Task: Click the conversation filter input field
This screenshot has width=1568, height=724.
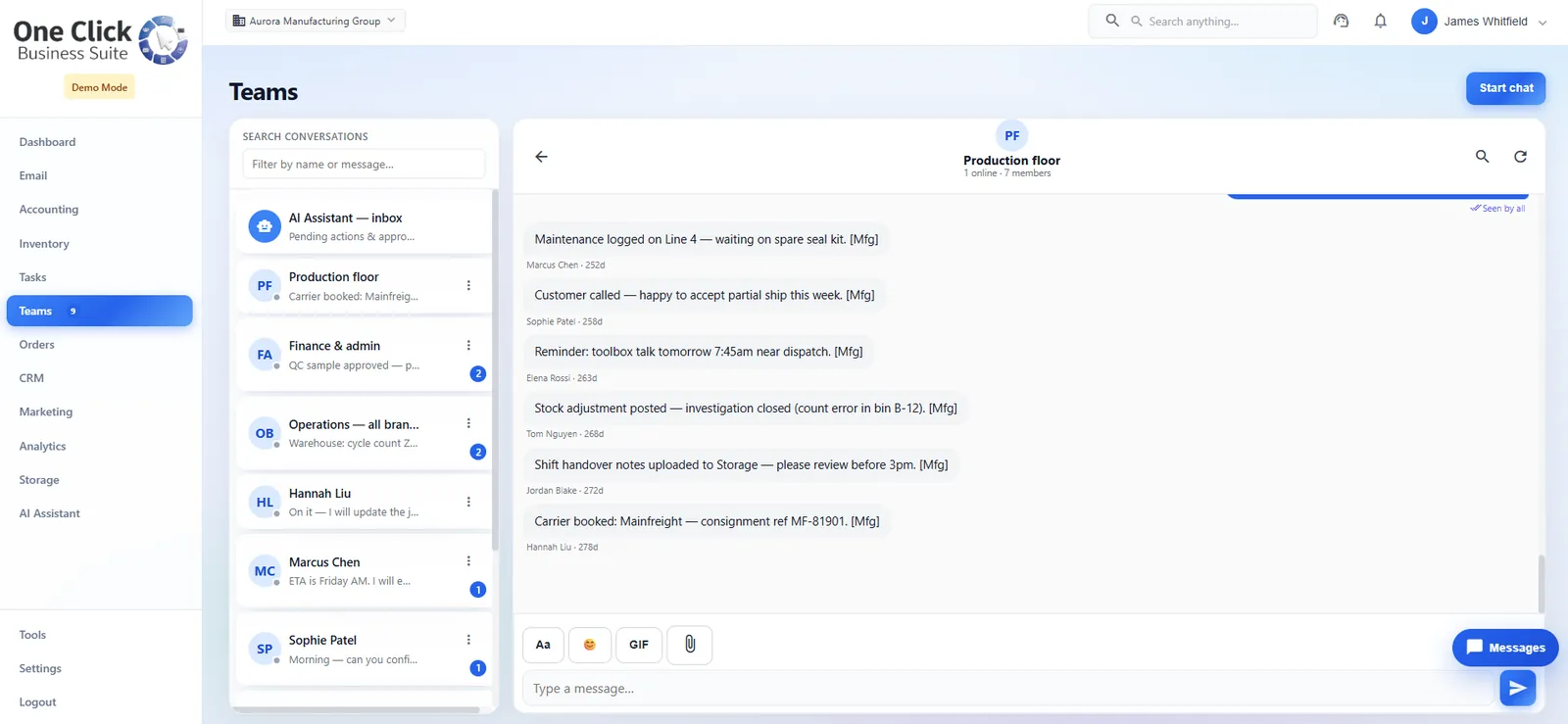Action: pyautogui.click(x=364, y=164)
